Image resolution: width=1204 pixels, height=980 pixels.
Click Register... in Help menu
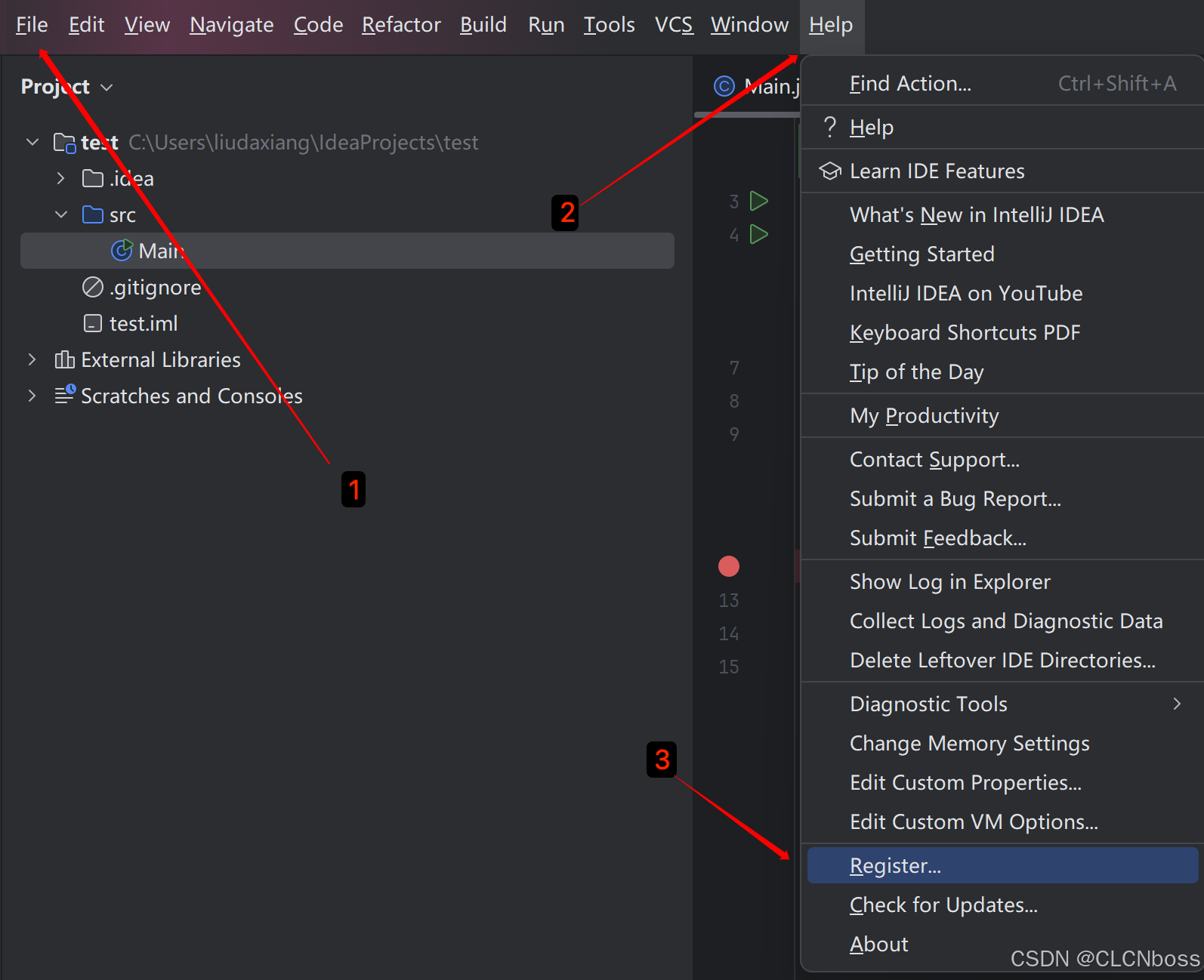click(1002, 865)
